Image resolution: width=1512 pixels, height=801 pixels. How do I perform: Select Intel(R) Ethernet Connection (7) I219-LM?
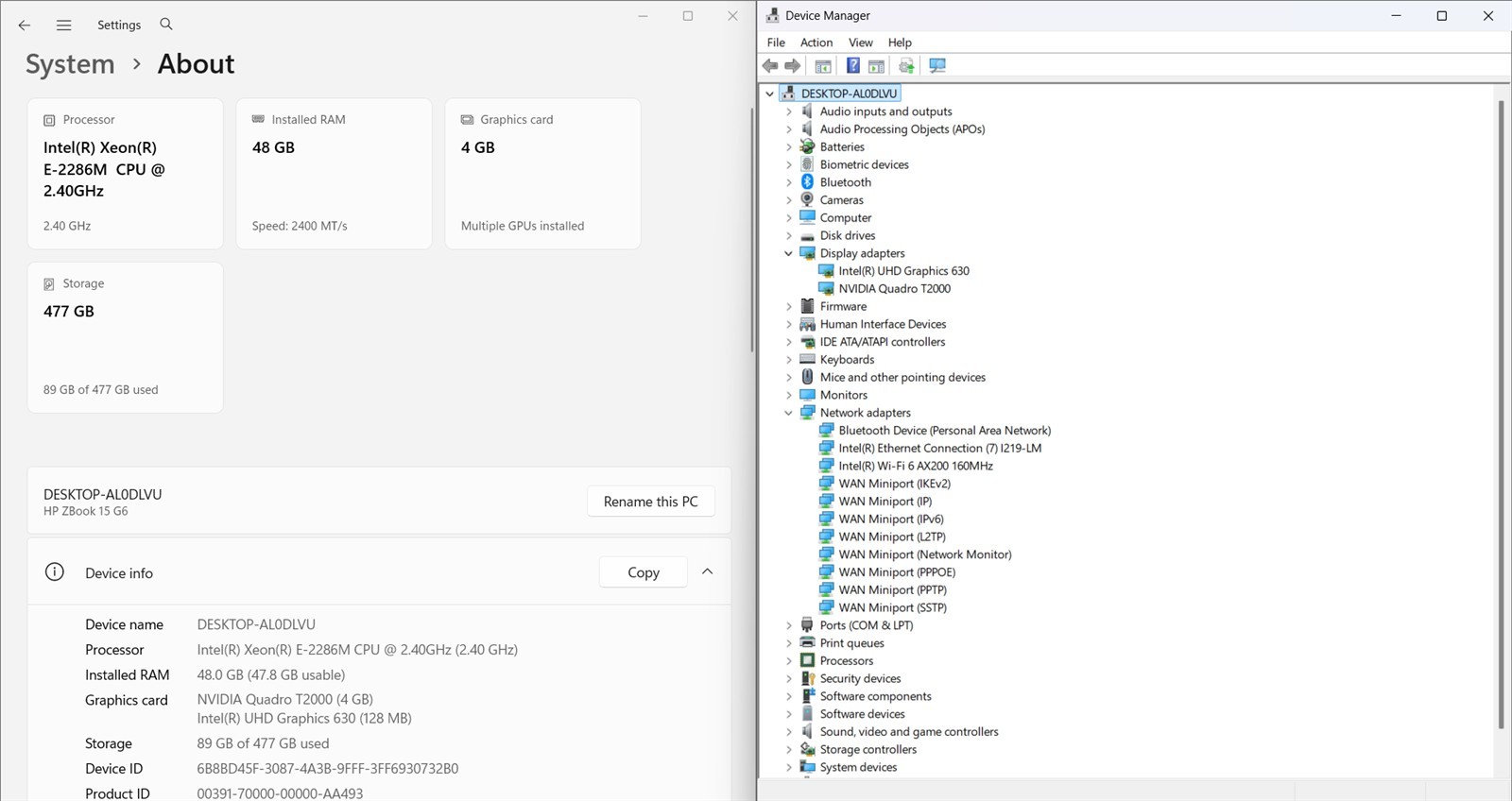[939, 448]
